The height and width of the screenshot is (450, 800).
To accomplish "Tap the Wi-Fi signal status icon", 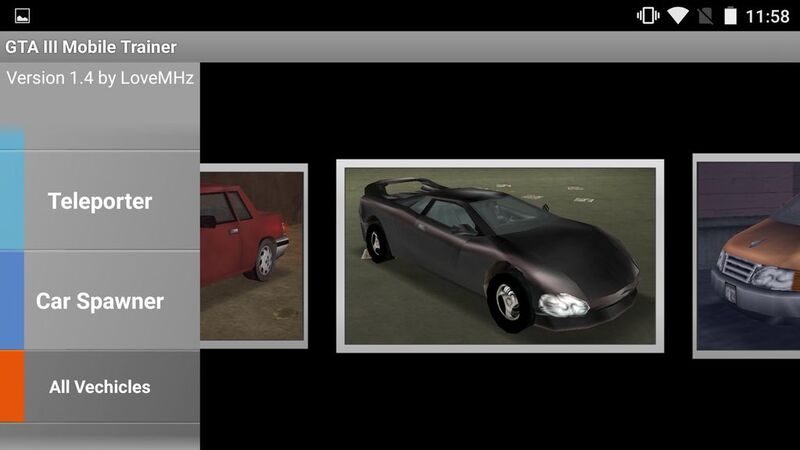I will [678, 16].
